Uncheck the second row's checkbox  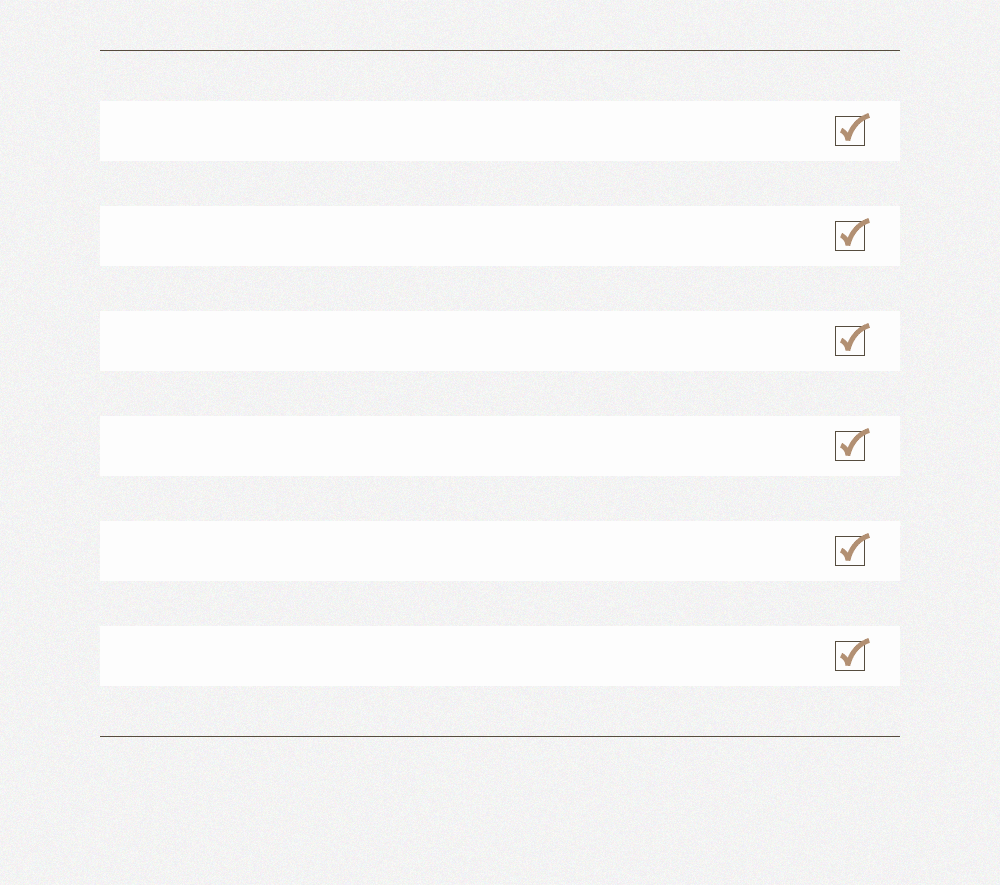[850, 236]
